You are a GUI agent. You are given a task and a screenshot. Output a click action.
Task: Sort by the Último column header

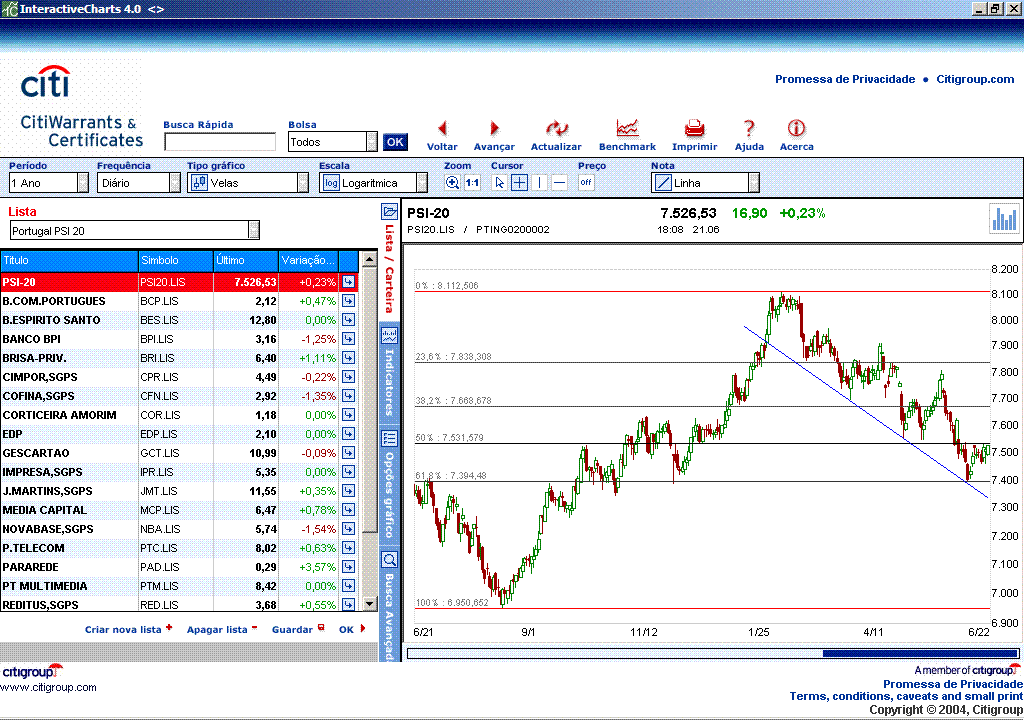coord(246,260)
